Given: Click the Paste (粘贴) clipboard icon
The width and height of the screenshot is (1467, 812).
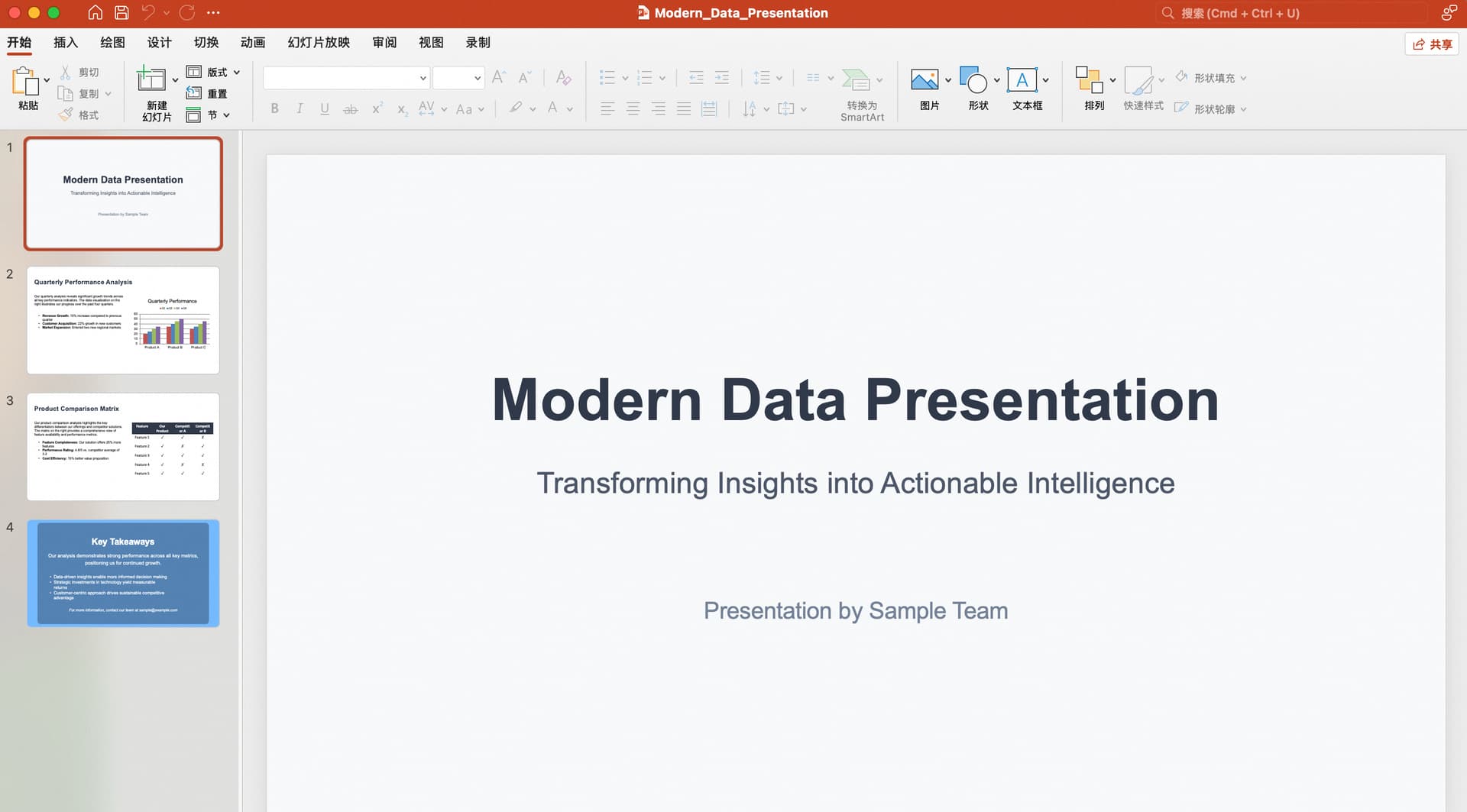Looking at the screenshot, I should coord(25,81).
